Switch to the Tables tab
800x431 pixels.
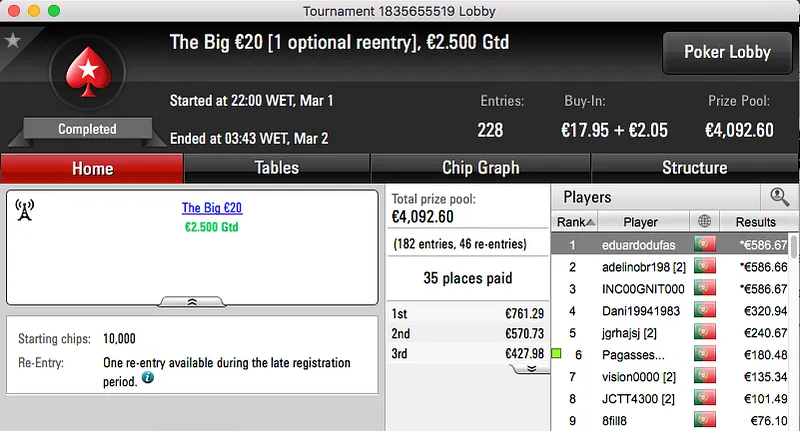click(277, 168)
